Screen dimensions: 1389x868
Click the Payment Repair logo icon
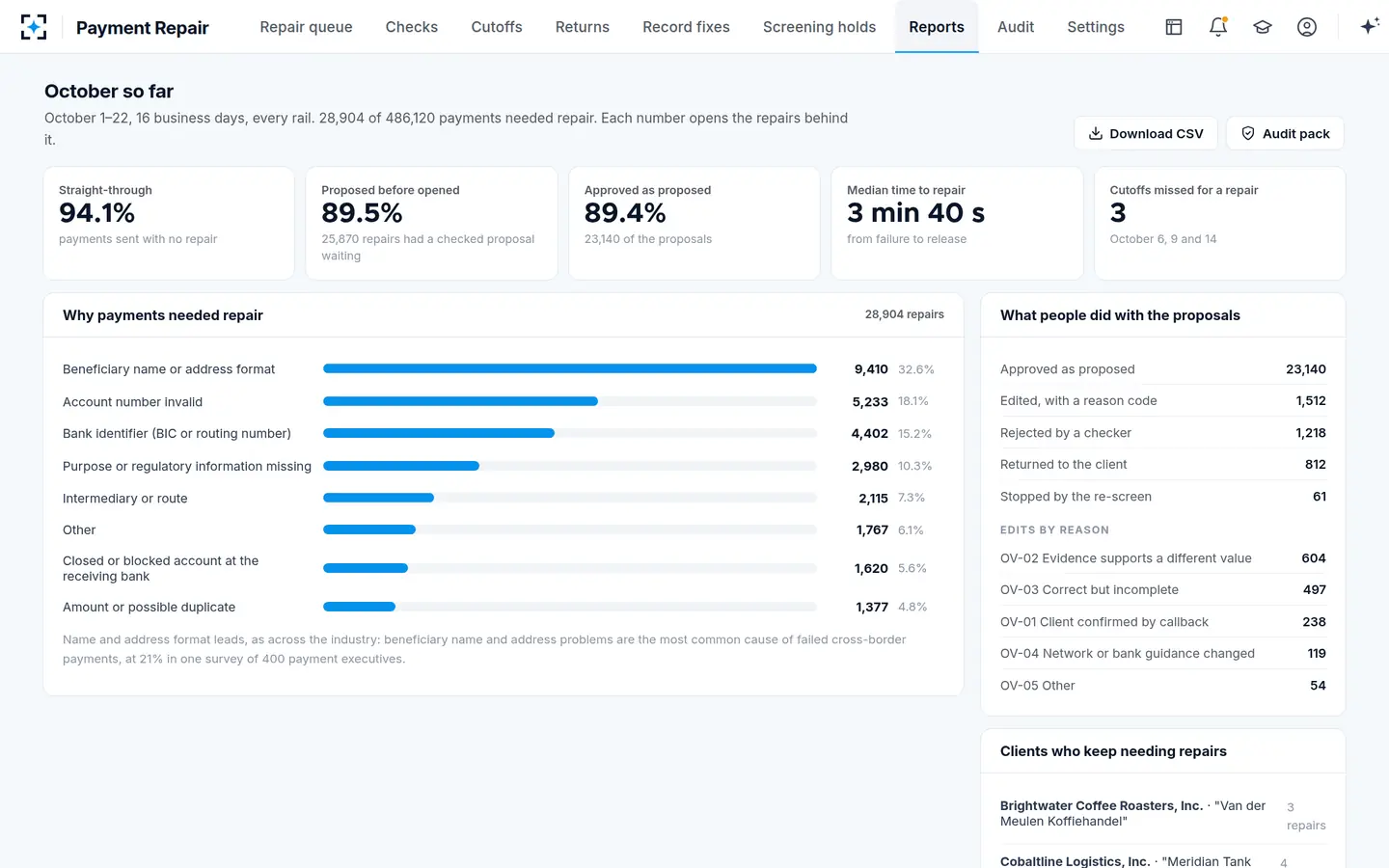(x=34, y=27)
